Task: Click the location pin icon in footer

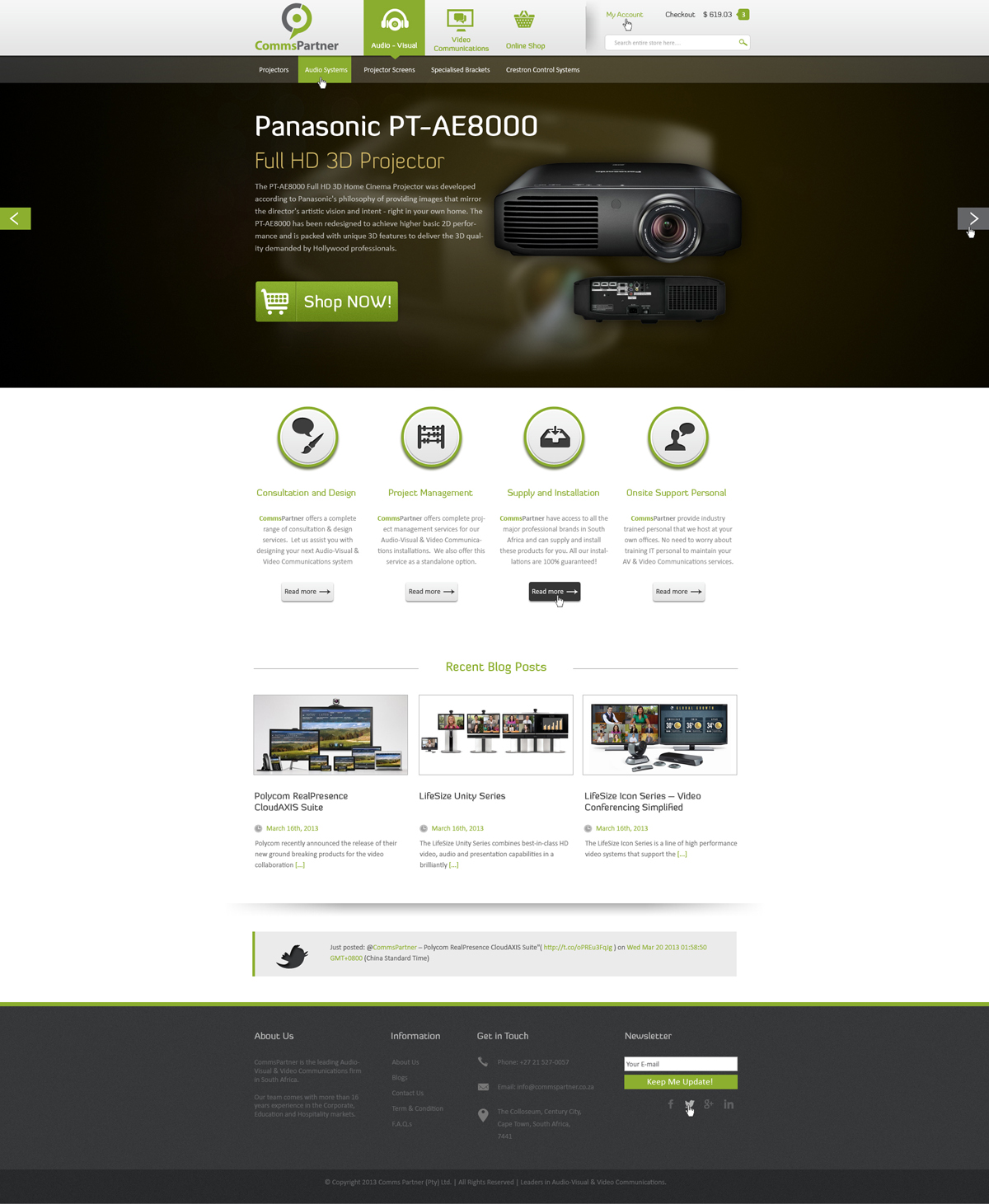Action: [483, 1115]
